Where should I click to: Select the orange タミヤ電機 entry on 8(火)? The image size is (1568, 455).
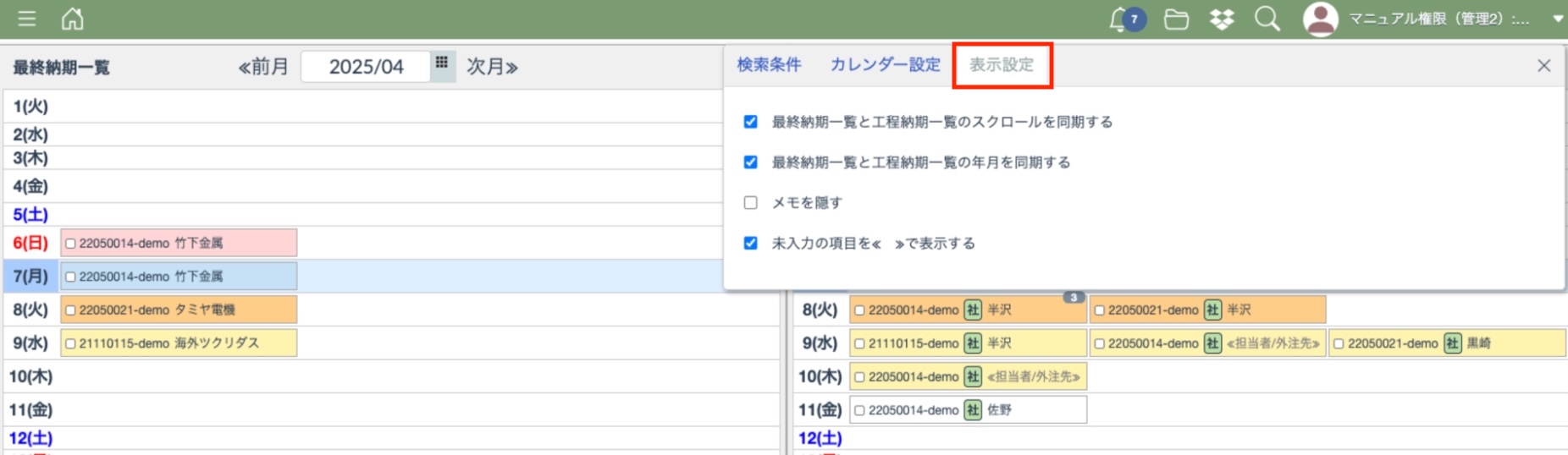179,310
